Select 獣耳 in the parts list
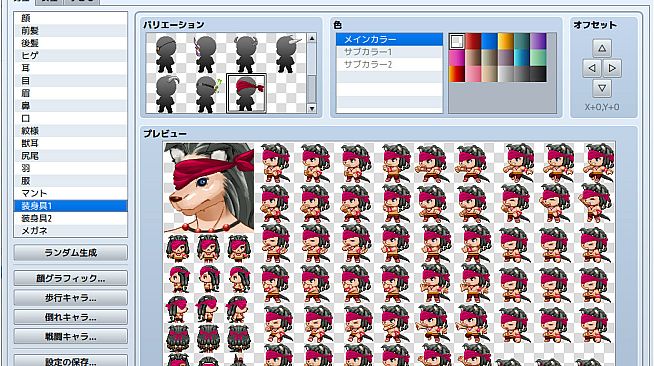 70,143
